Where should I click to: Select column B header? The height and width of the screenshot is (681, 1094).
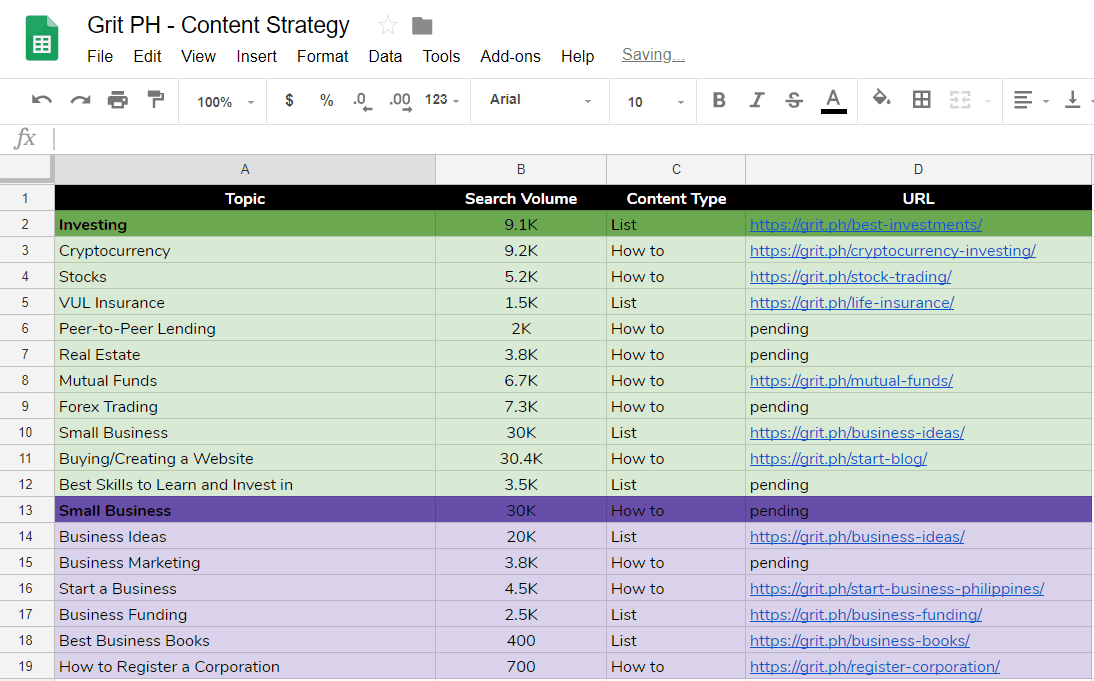pos(520,170)
